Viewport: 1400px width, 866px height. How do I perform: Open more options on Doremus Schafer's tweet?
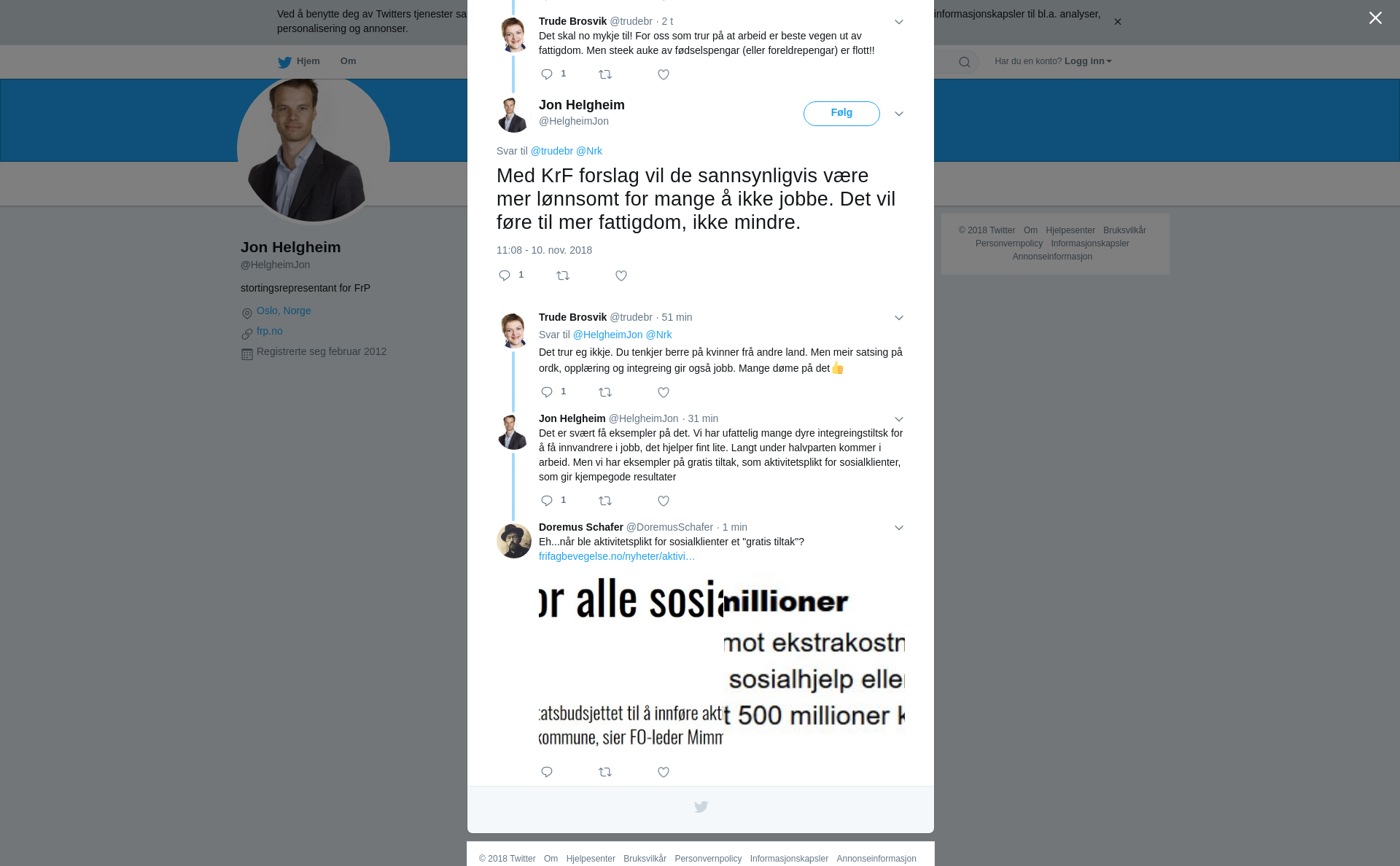point(899,528)
